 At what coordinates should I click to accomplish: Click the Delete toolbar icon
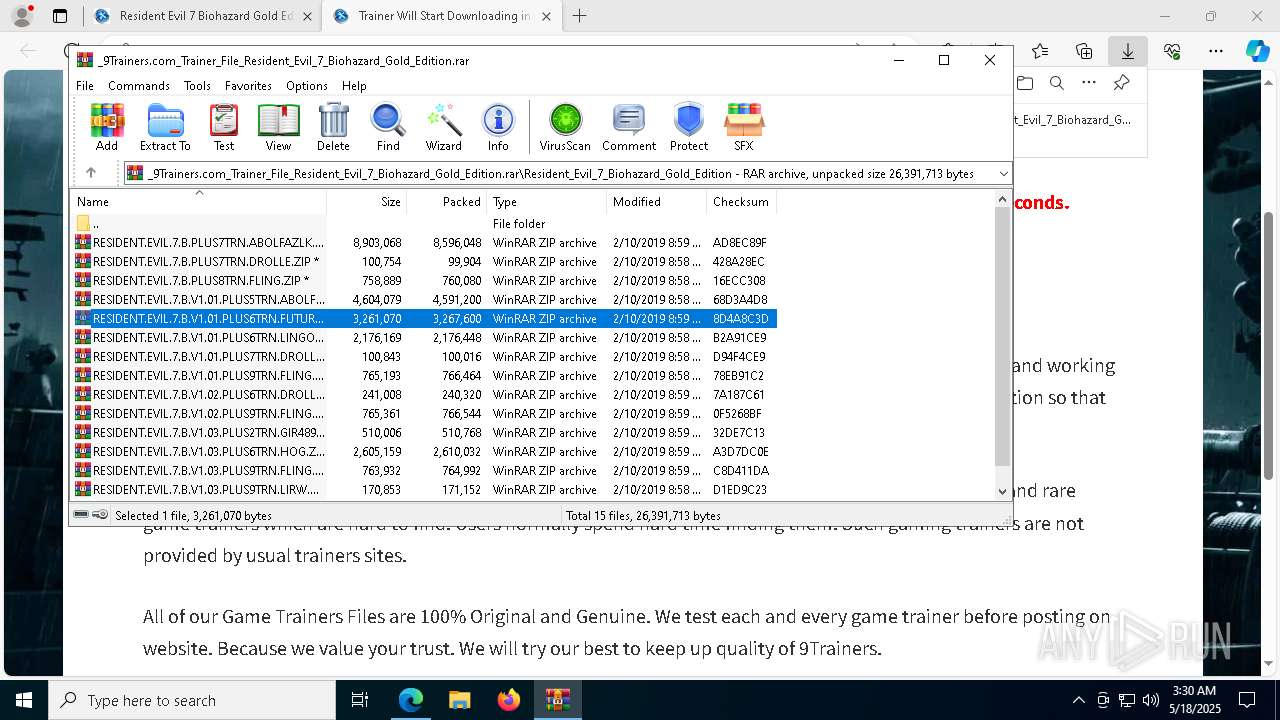point(333,127)
